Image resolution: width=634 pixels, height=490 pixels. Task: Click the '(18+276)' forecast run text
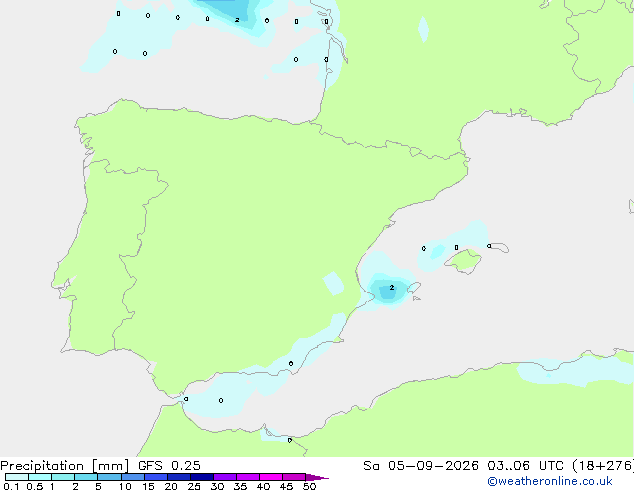pos(602,466)
